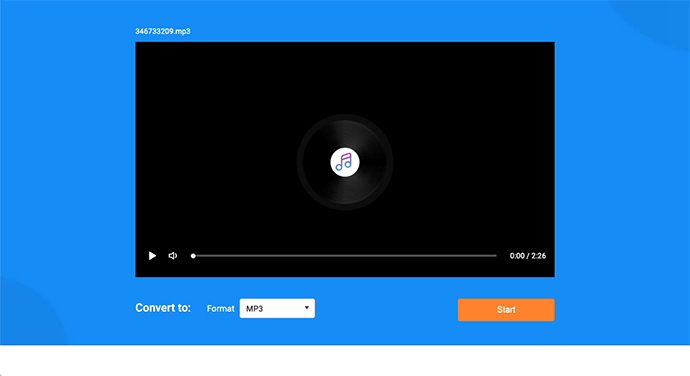Select the MP3 text in the format box

pos(254,309)
